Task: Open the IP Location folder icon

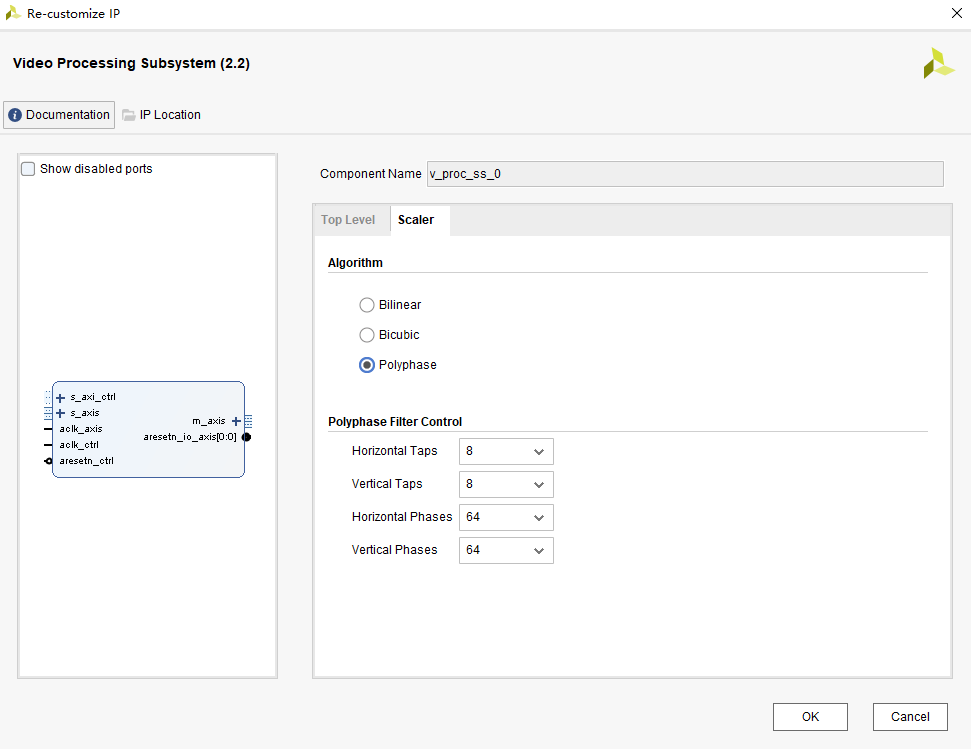Action: click(128, 114)
